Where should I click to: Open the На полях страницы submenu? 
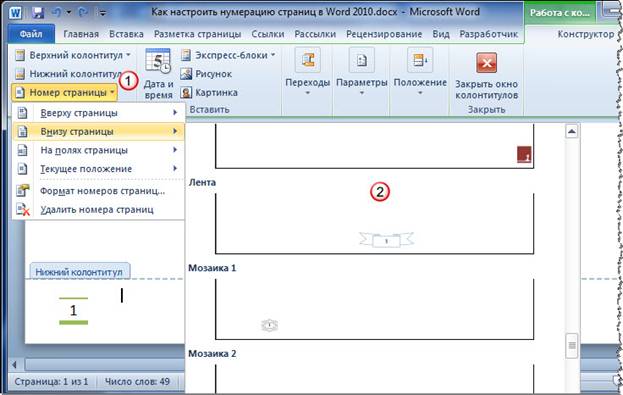[98, 150]
